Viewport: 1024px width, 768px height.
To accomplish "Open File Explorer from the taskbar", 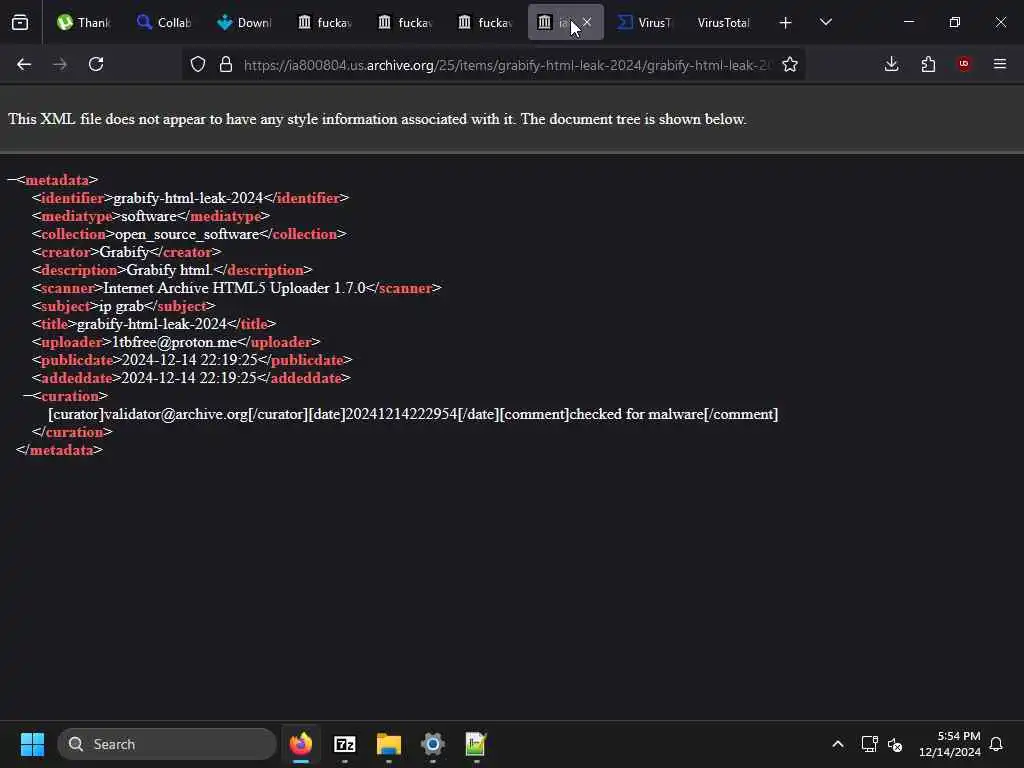I will click(389, 744).
